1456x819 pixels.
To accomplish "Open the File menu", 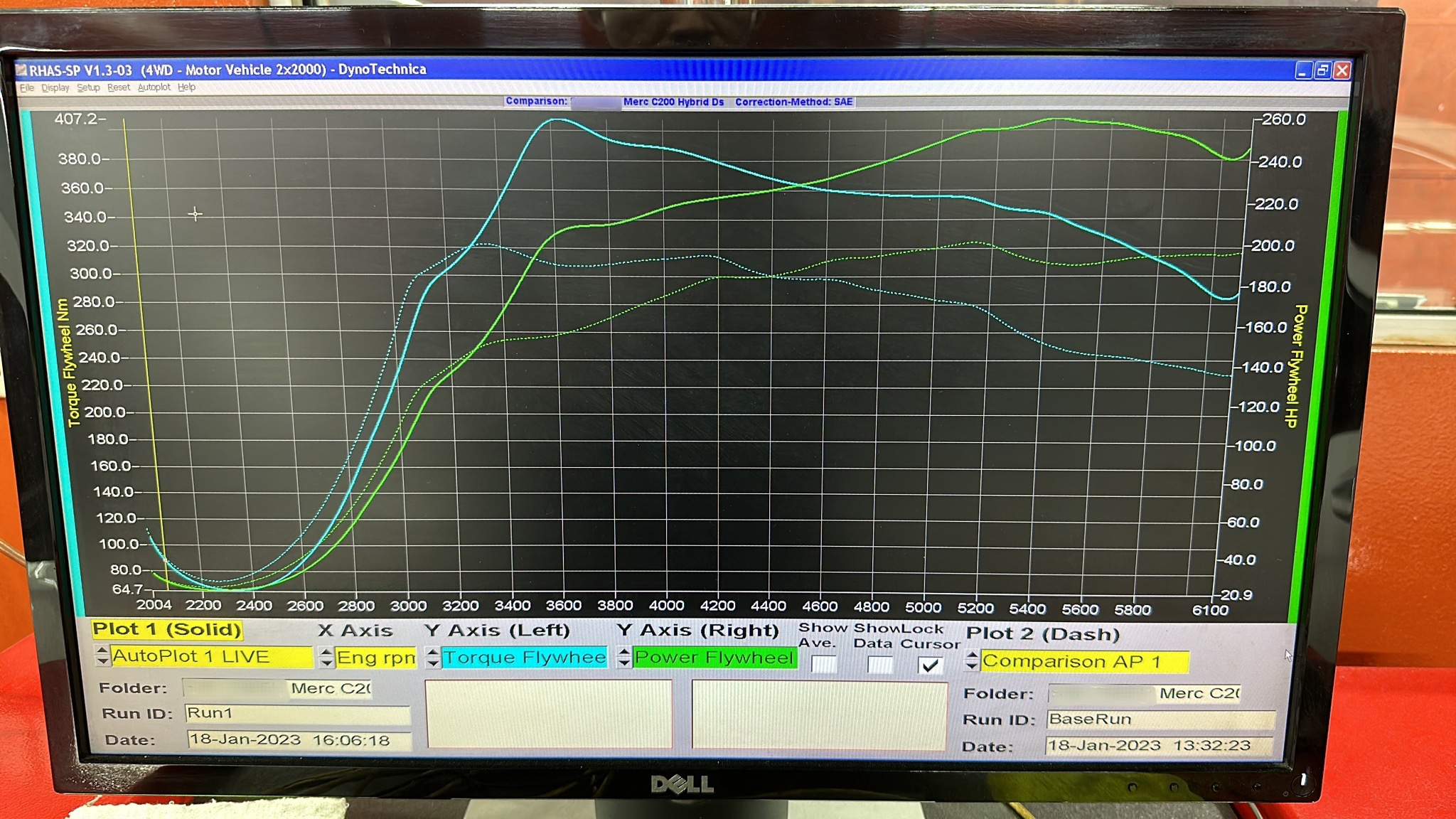I will pos(27,88).
